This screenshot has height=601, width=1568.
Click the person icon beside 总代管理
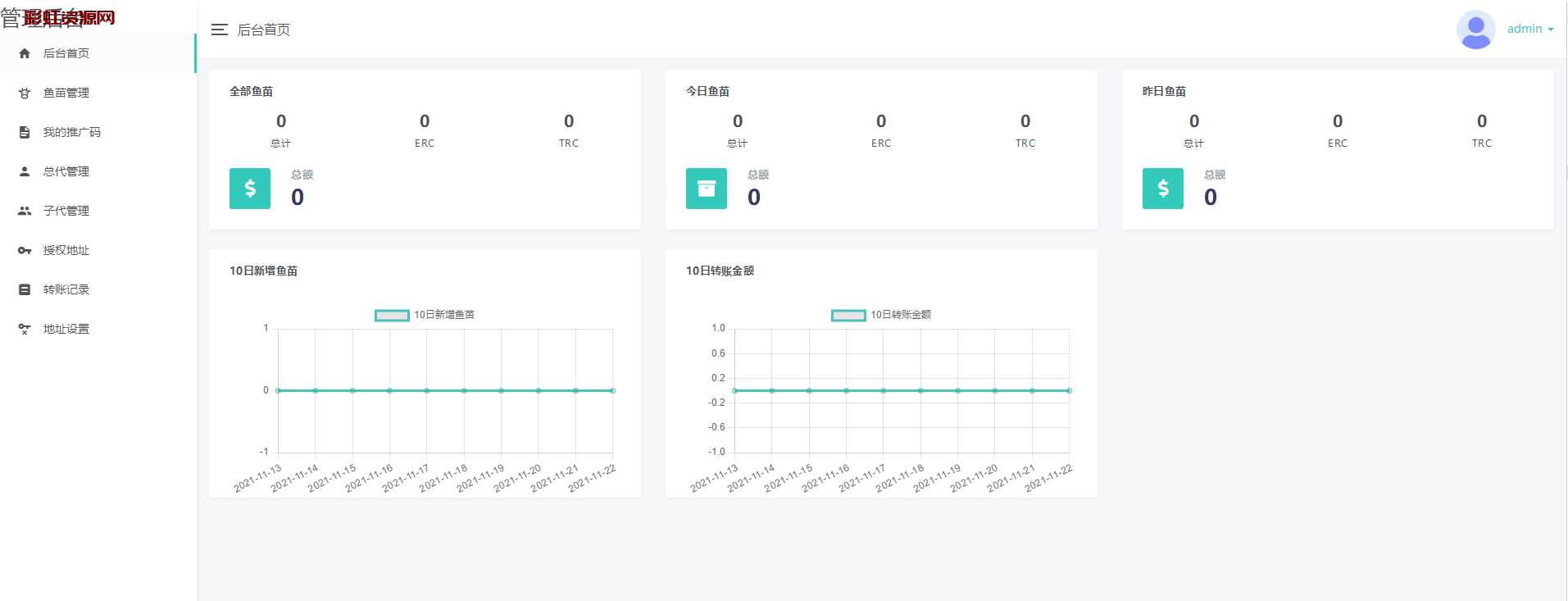[x=25, y=171]
